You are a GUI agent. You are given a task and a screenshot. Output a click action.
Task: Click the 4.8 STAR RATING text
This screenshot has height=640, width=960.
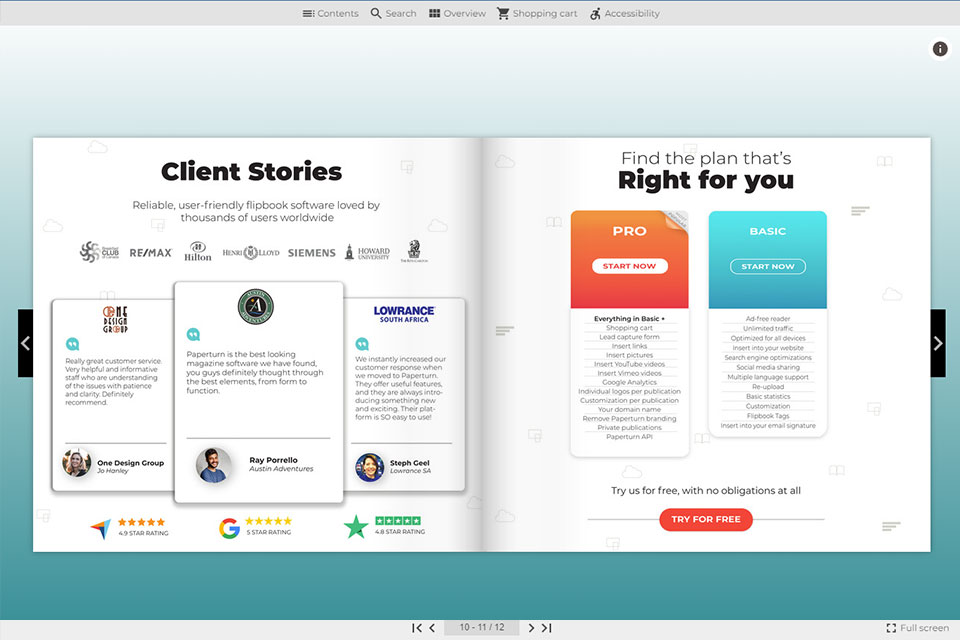400,532
